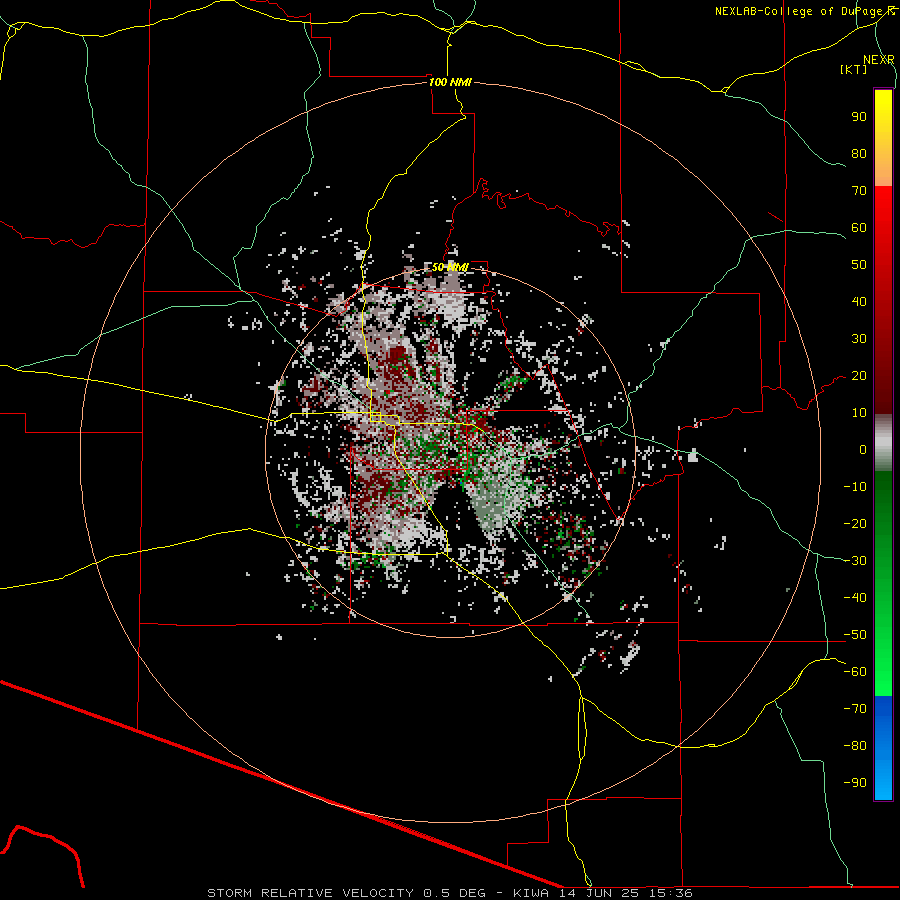Screen dimensions: 900x900
Task: Click the 0 value on the velocity scale
Action: point(863,450)
